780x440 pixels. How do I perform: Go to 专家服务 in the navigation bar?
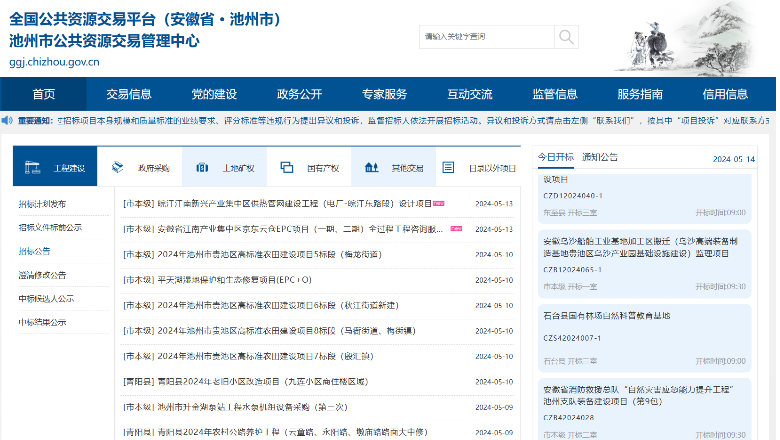tap(385, 94)
